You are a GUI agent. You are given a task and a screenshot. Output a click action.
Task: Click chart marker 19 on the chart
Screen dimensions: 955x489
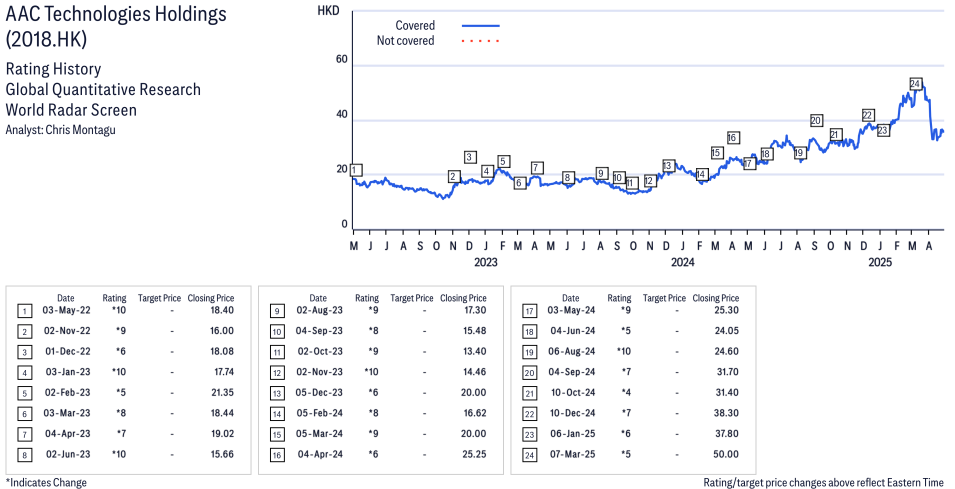tap(799, 153)
